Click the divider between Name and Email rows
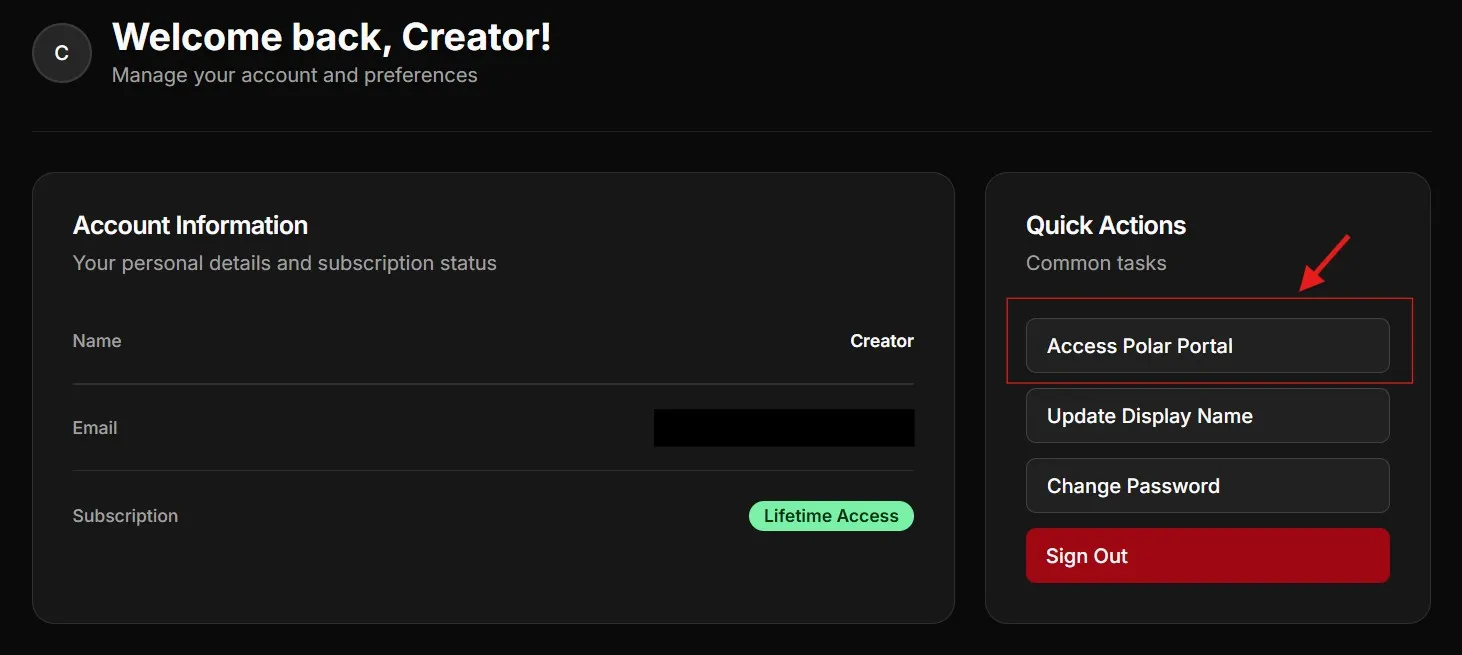 point(493,384)
